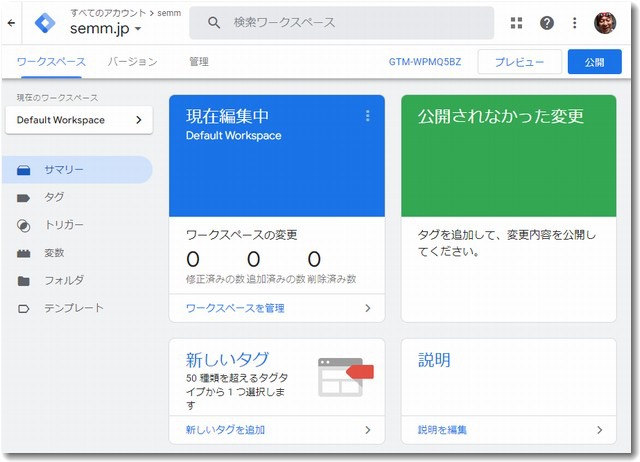Click the プレビュー button

point(520,62)
